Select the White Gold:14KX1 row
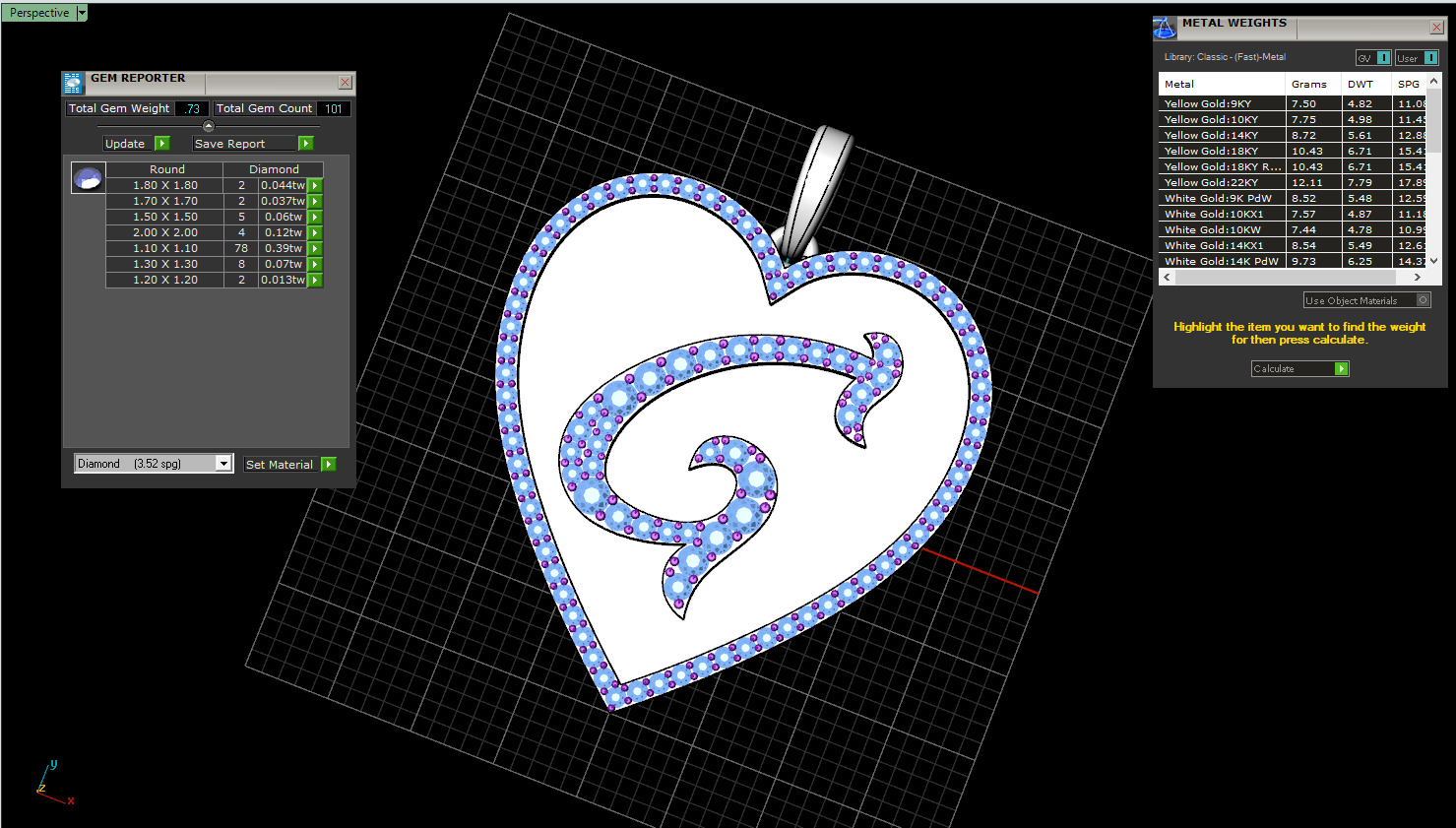 pyautogui.click(x=1293, y=245)
